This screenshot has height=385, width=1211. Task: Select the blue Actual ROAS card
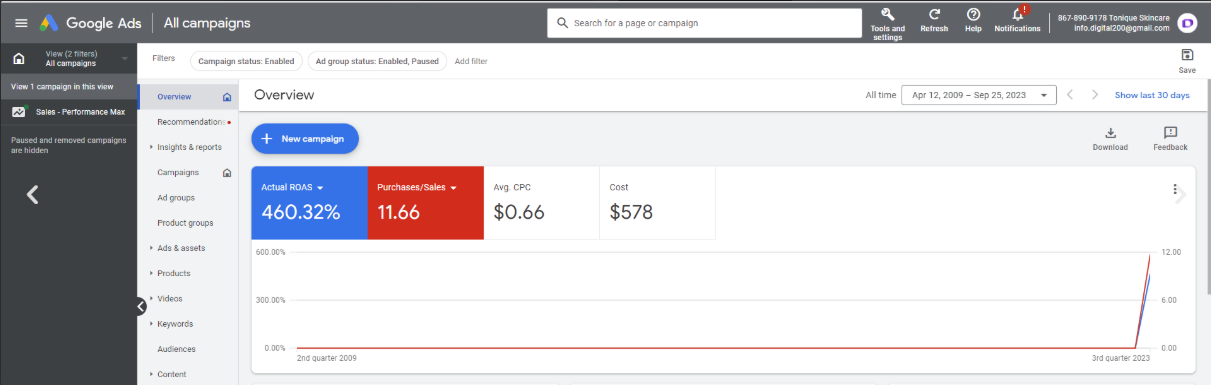[x=309, y=203]
